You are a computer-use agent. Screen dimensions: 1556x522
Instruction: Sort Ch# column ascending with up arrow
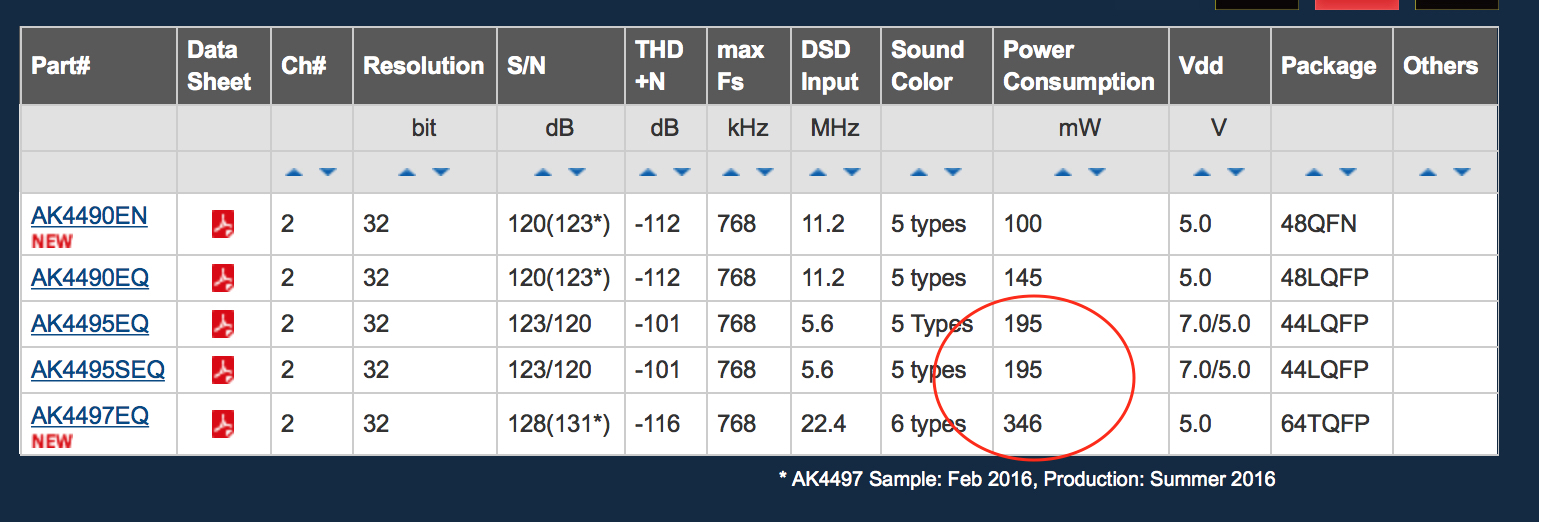[293, 172]
